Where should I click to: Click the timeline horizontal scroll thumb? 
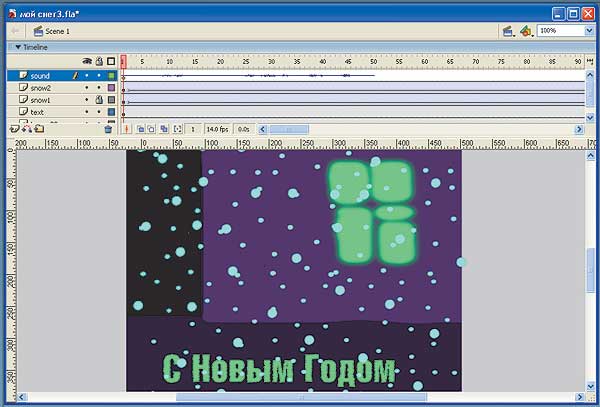(289, 129)
